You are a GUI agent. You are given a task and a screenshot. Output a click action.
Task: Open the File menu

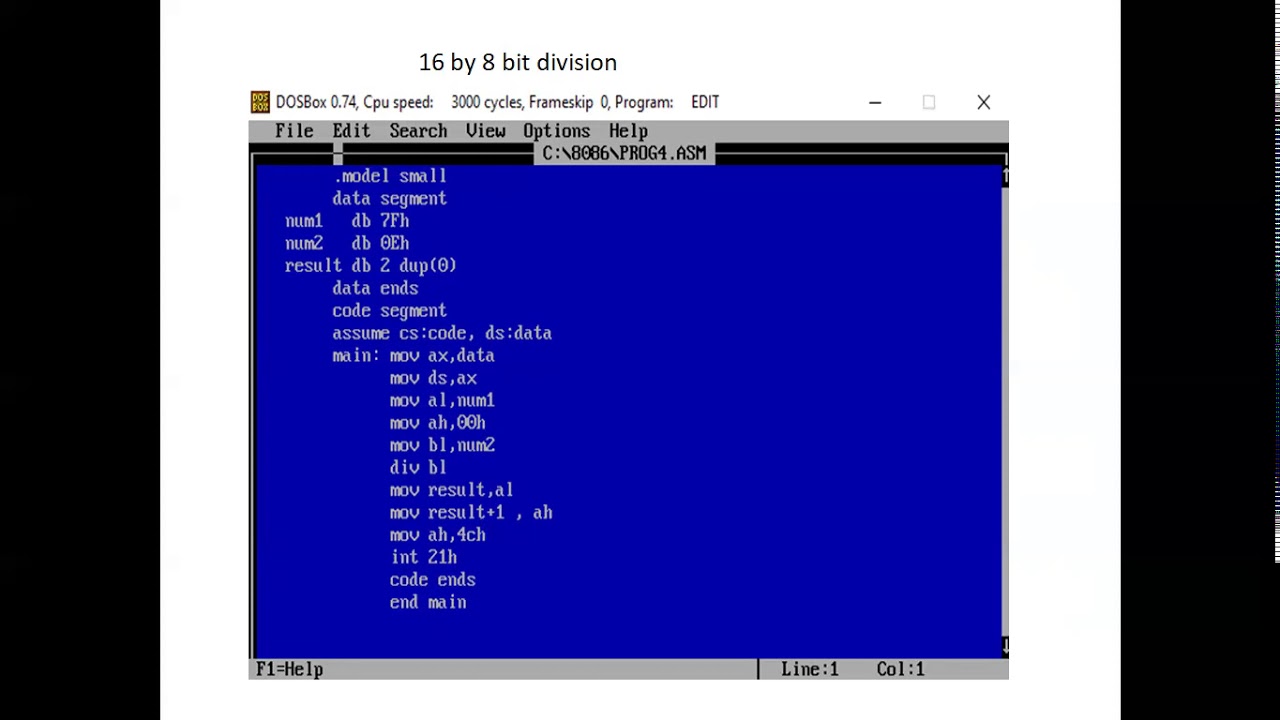[x=294, y=131]
